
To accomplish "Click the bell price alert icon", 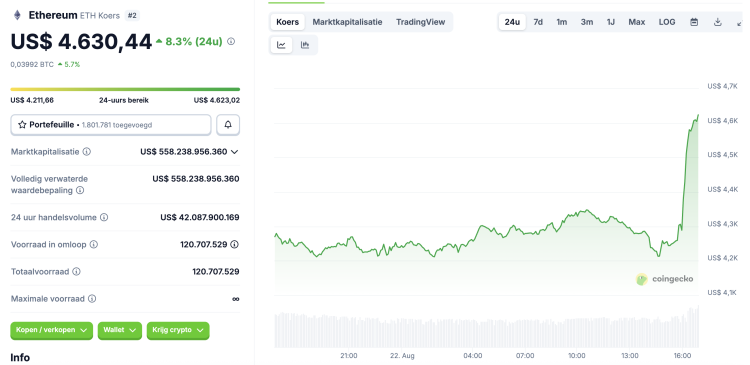I will click(228, 125).
